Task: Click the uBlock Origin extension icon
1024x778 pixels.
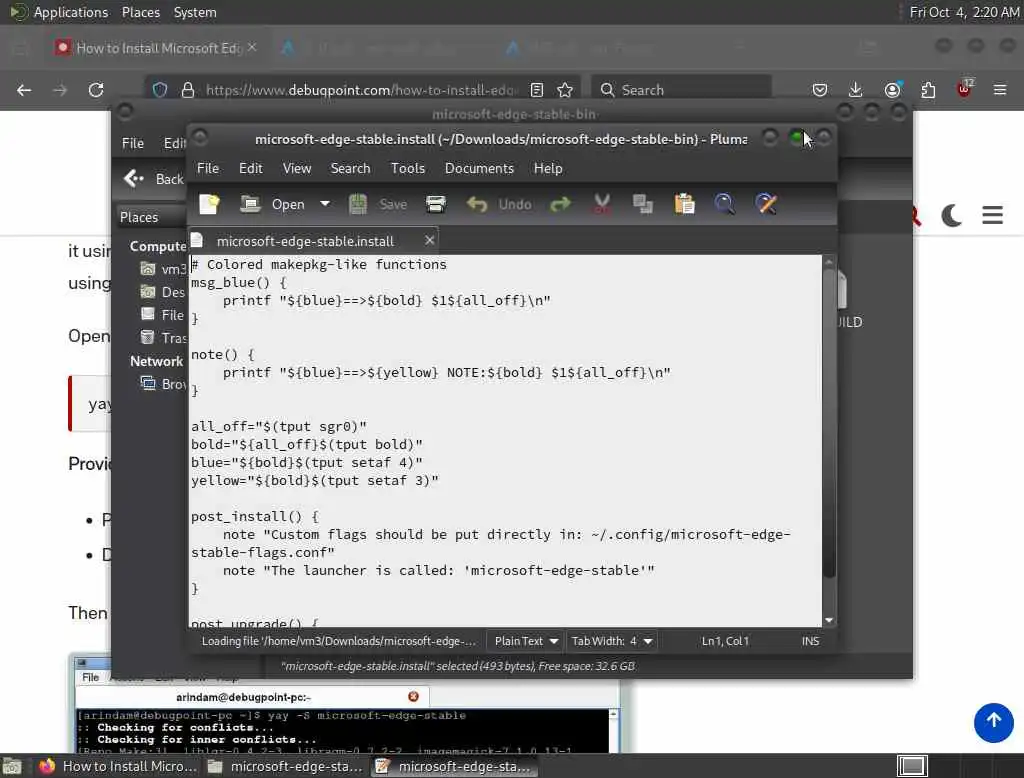Action: click(x=964, y=89)
